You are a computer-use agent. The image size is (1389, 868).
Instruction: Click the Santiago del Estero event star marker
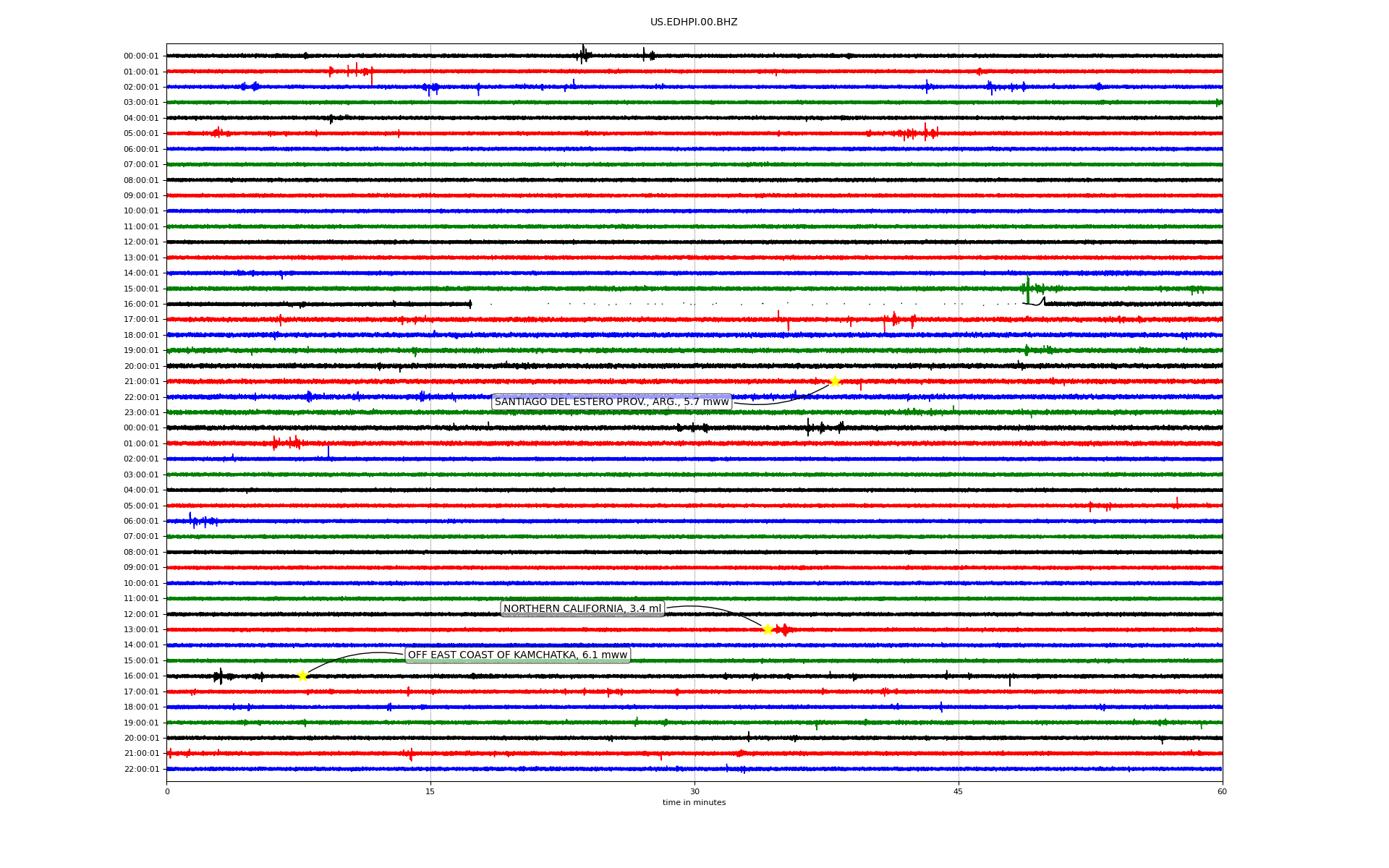coord(835,381)
